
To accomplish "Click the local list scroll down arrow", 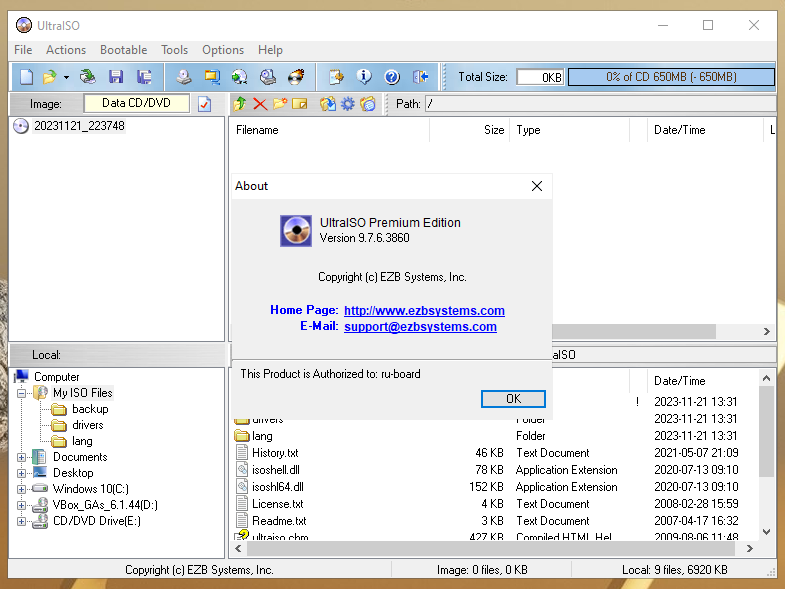I will [766, 531].
